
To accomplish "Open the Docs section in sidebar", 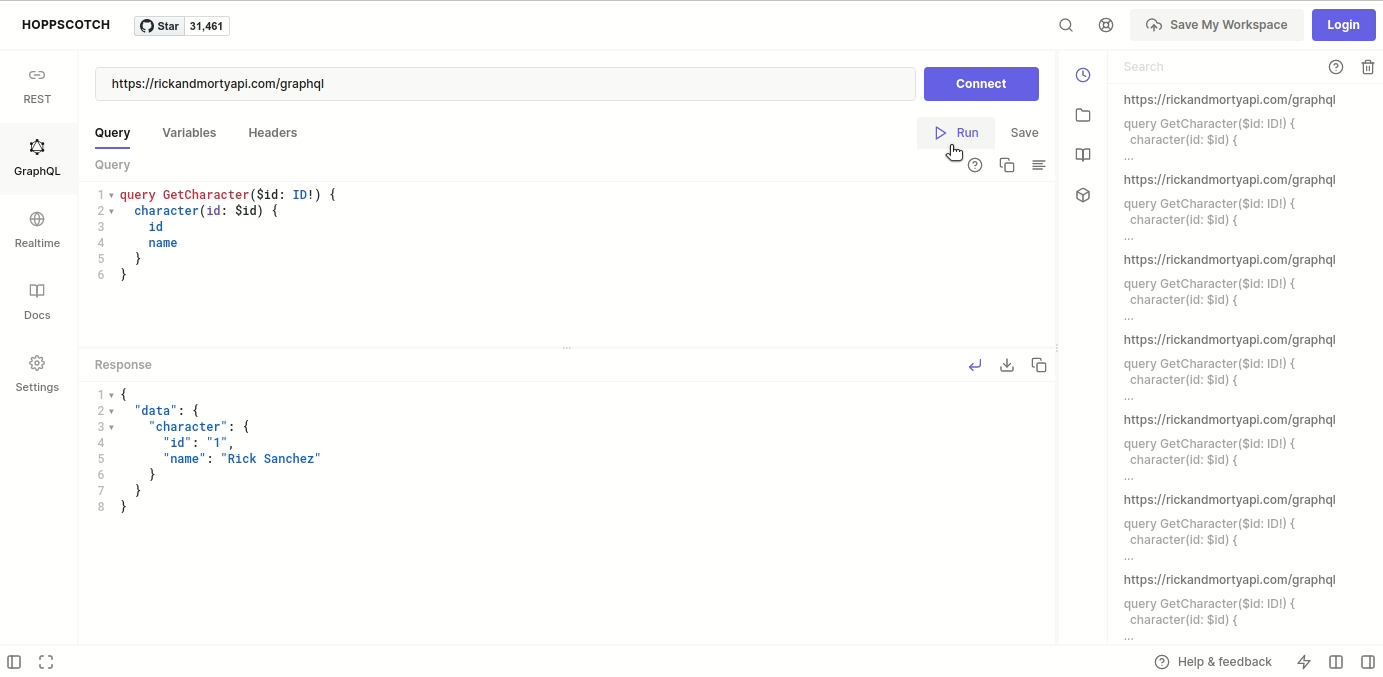I will click(37, 302).
